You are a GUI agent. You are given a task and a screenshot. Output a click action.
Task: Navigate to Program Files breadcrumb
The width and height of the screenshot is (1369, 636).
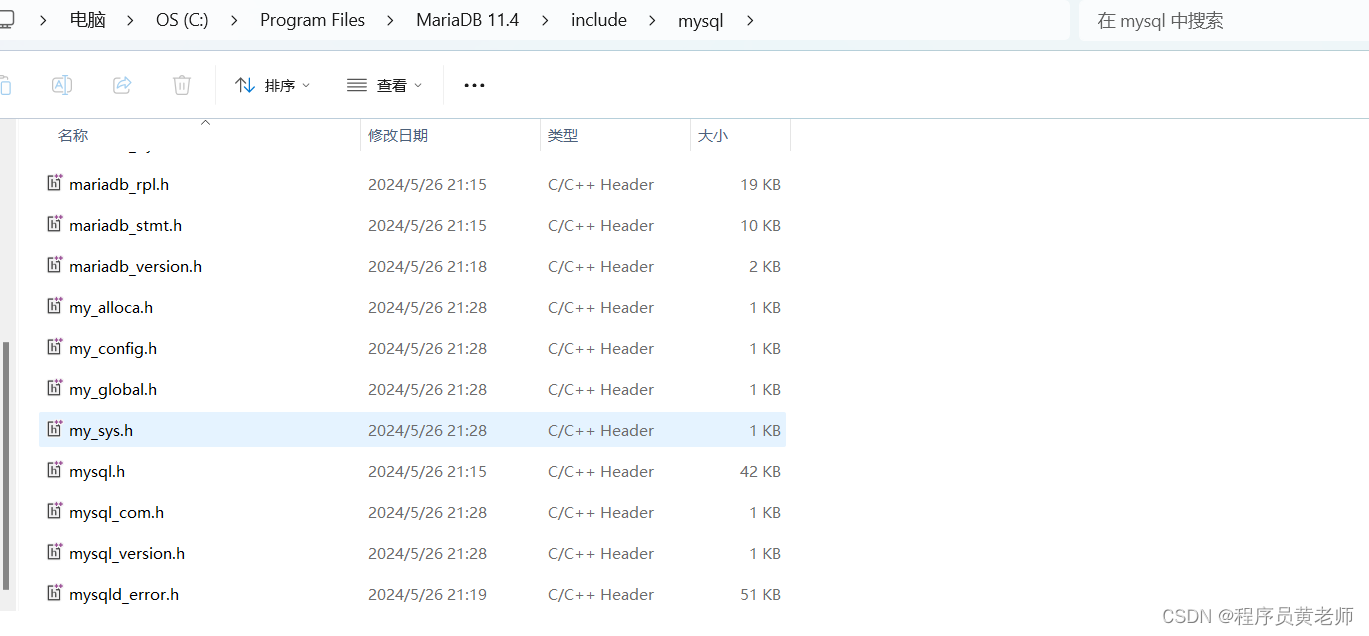coord(313,20)
